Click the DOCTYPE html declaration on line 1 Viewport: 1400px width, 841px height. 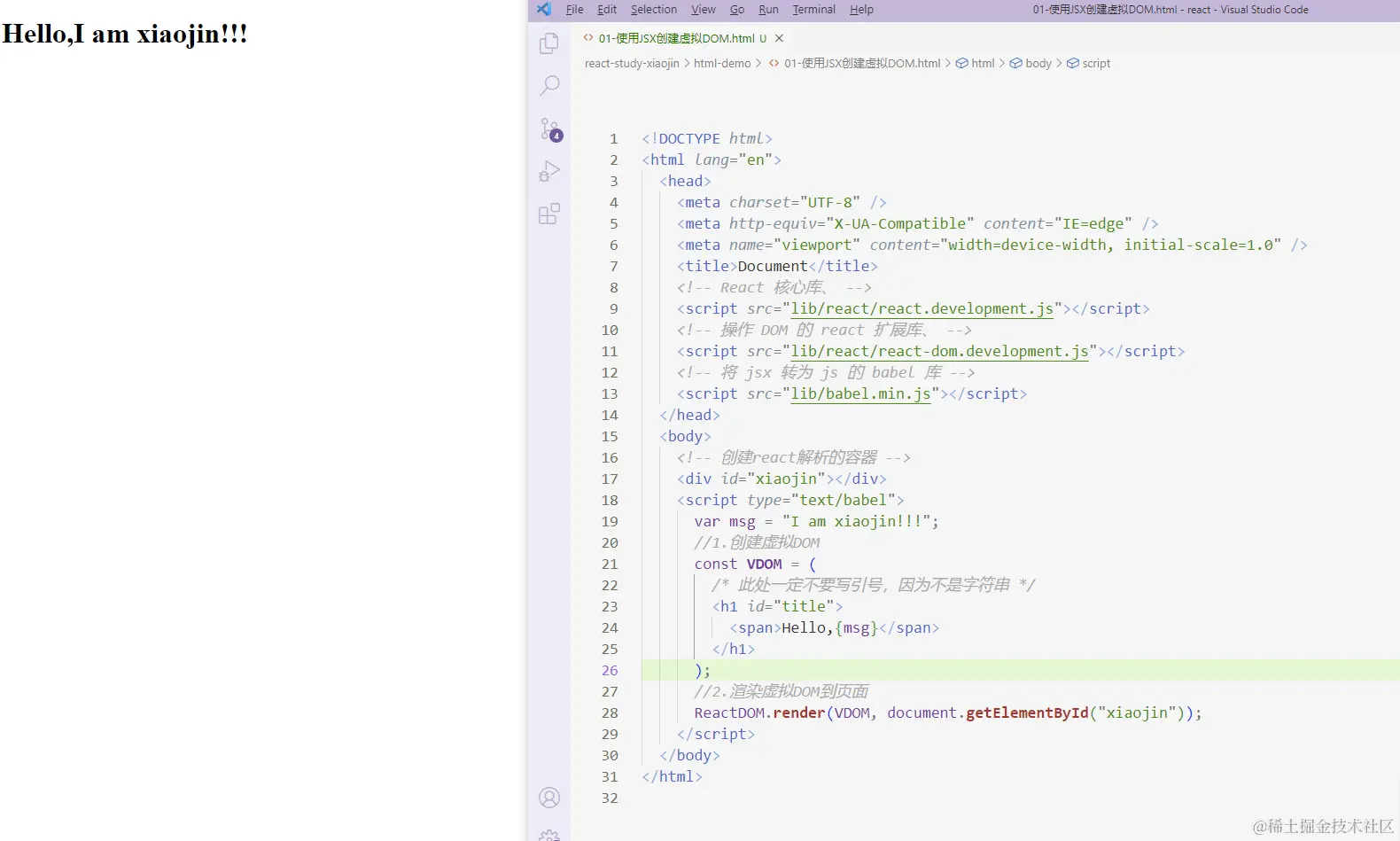click(707, 138)
